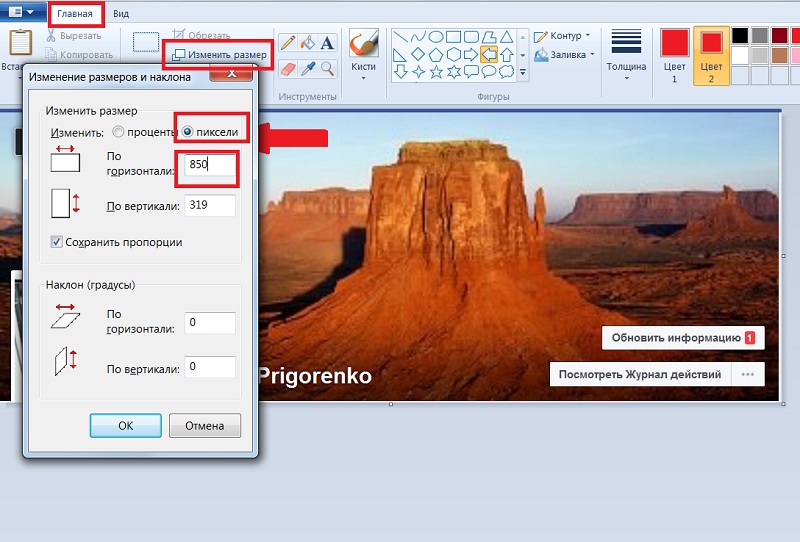
Task: Open the Вид ribbon tab
Action: [x=121, y=14]
